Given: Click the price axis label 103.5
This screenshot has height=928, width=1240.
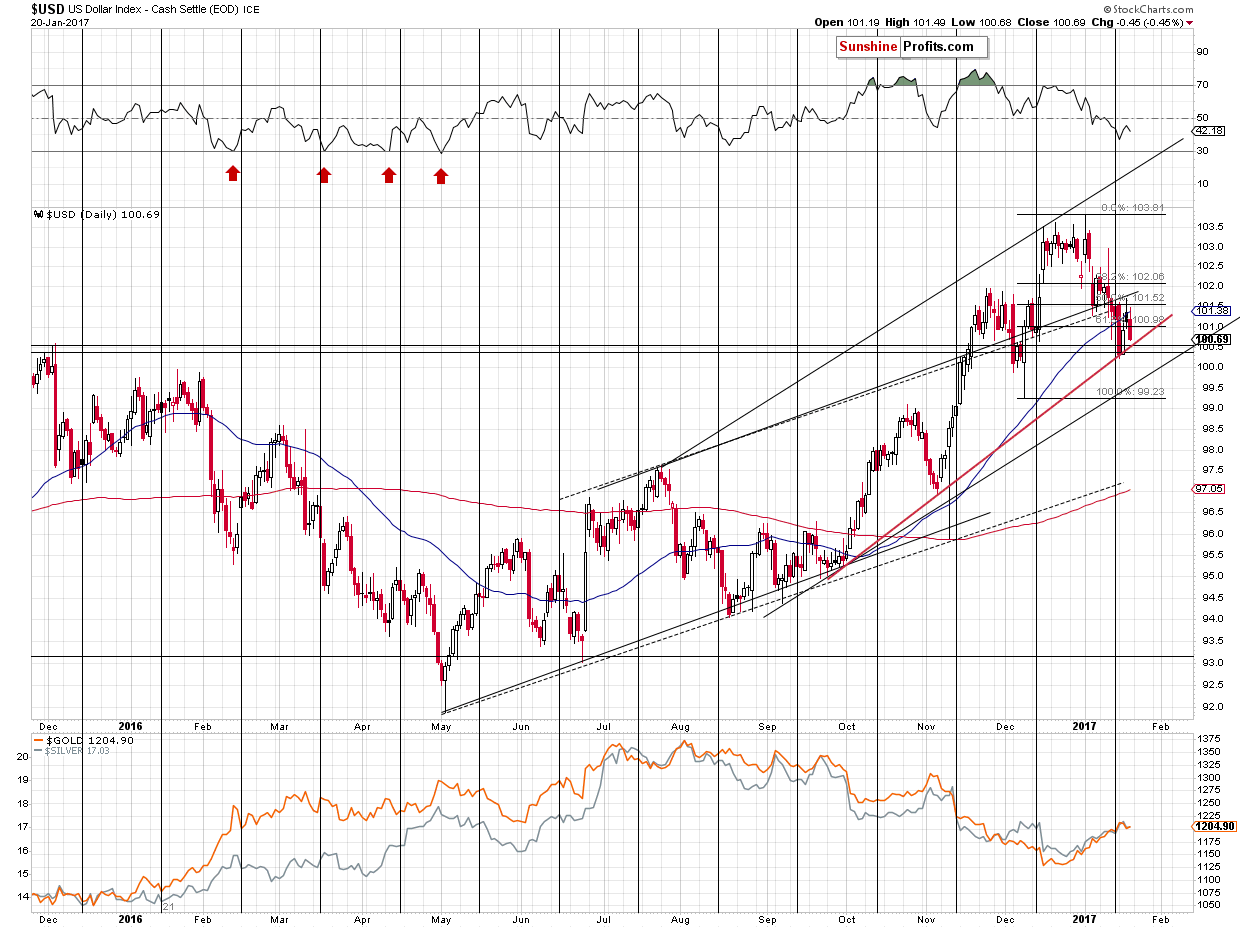Looking at the screenshot, I should click(x=1208, y=226).
